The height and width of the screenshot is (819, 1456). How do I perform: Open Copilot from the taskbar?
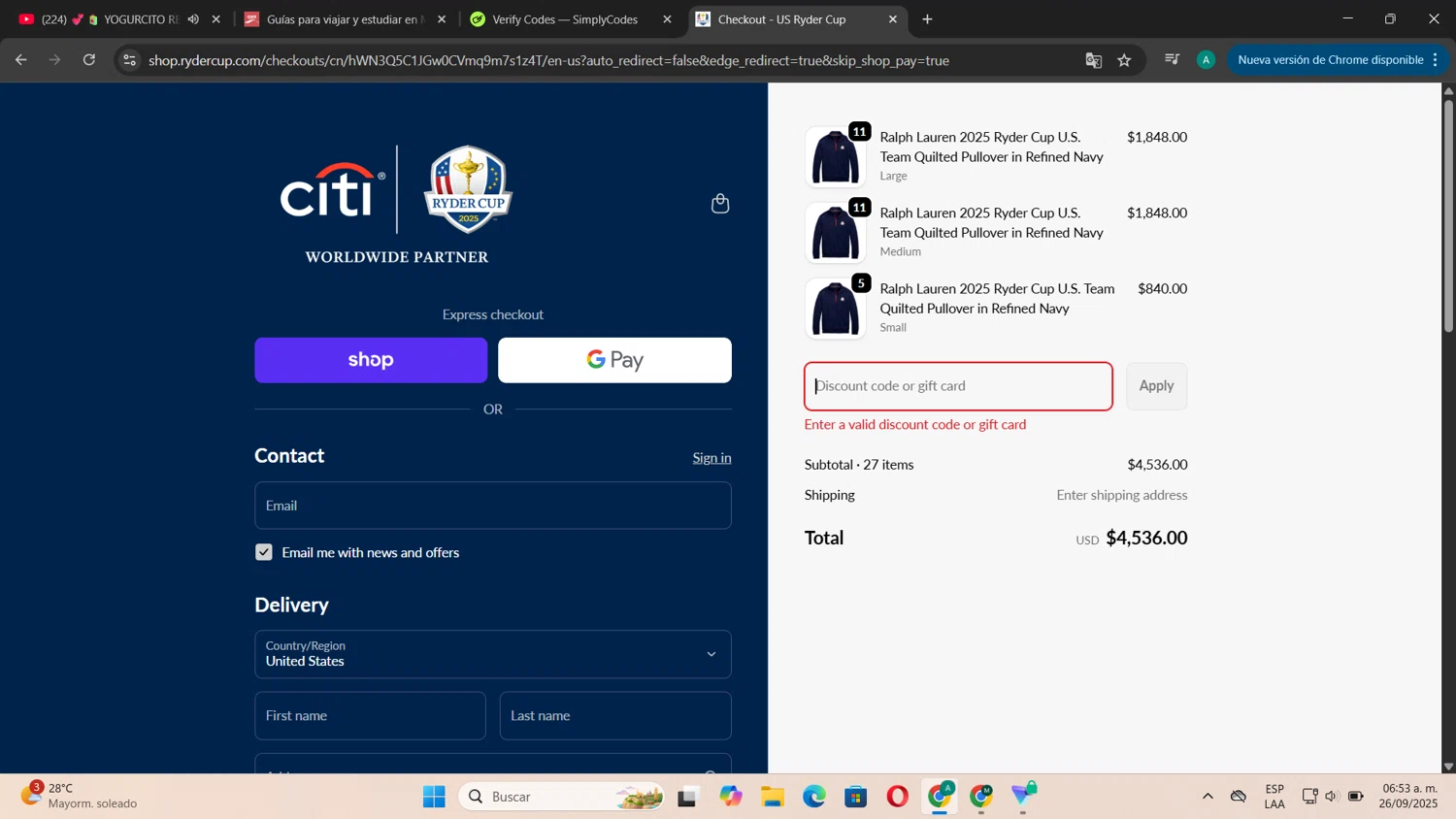click(731, 797)
